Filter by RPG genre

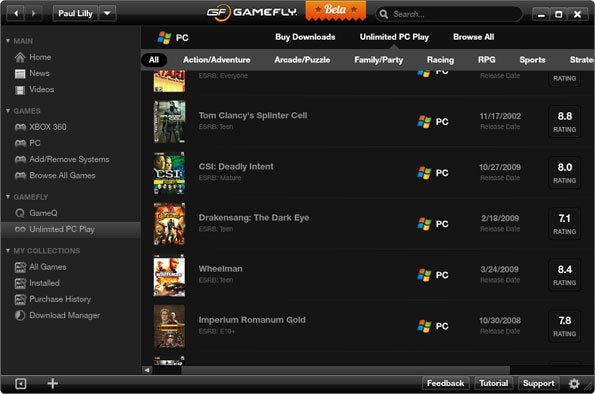pyautogui.click(x=486, y=60)
